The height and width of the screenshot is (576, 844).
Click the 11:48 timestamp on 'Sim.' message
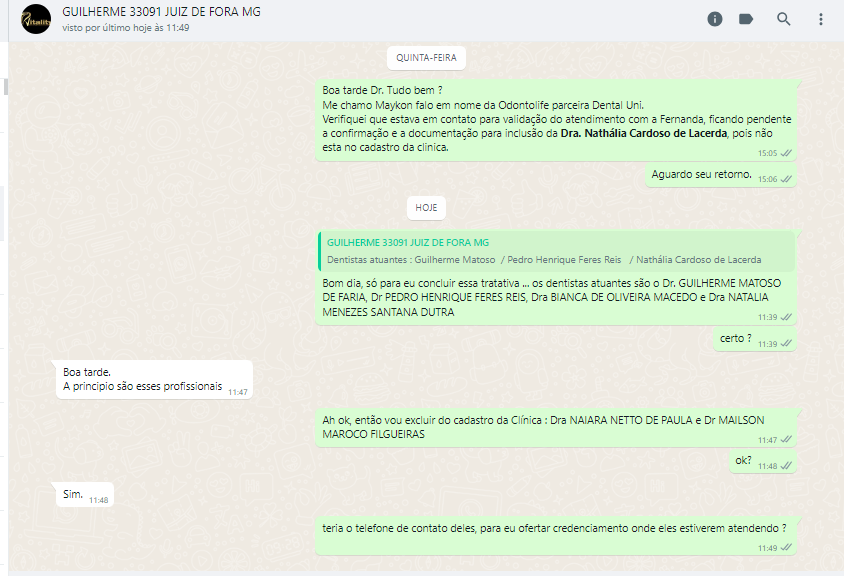coord(99,500)
